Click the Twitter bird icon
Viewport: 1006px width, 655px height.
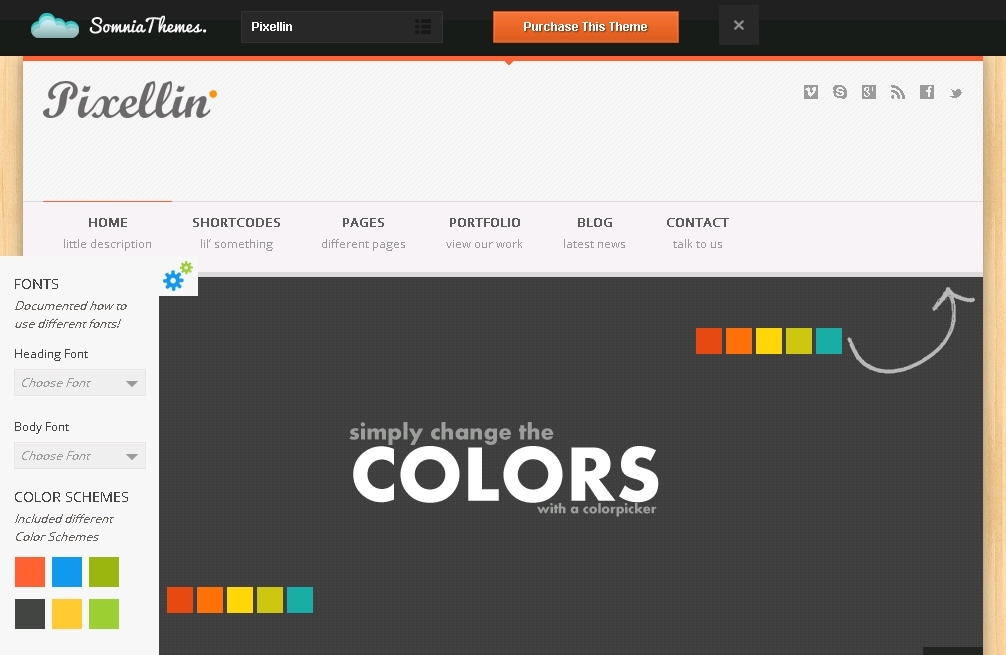click(956, 93)
